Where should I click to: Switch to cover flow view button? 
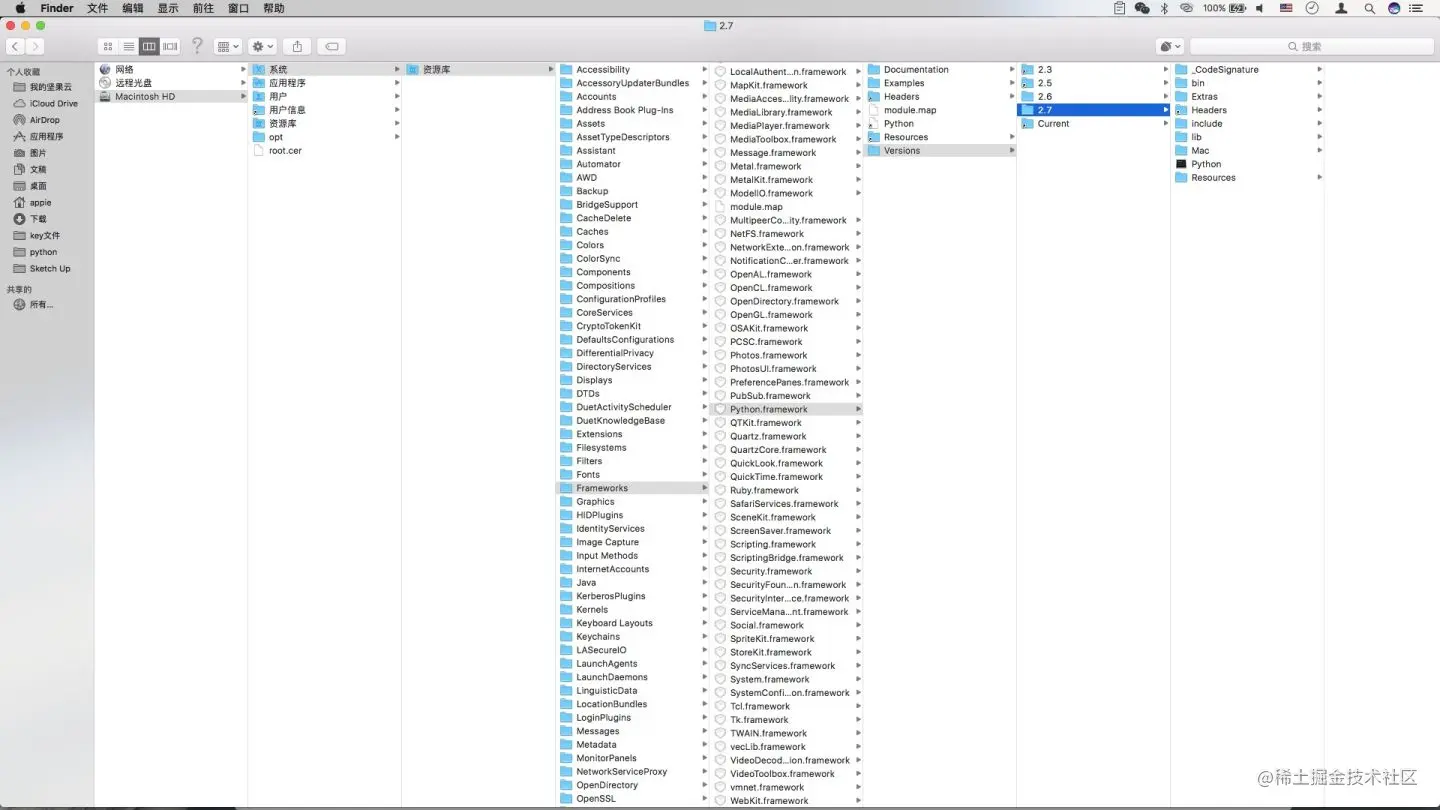click(x=170, y=47)
